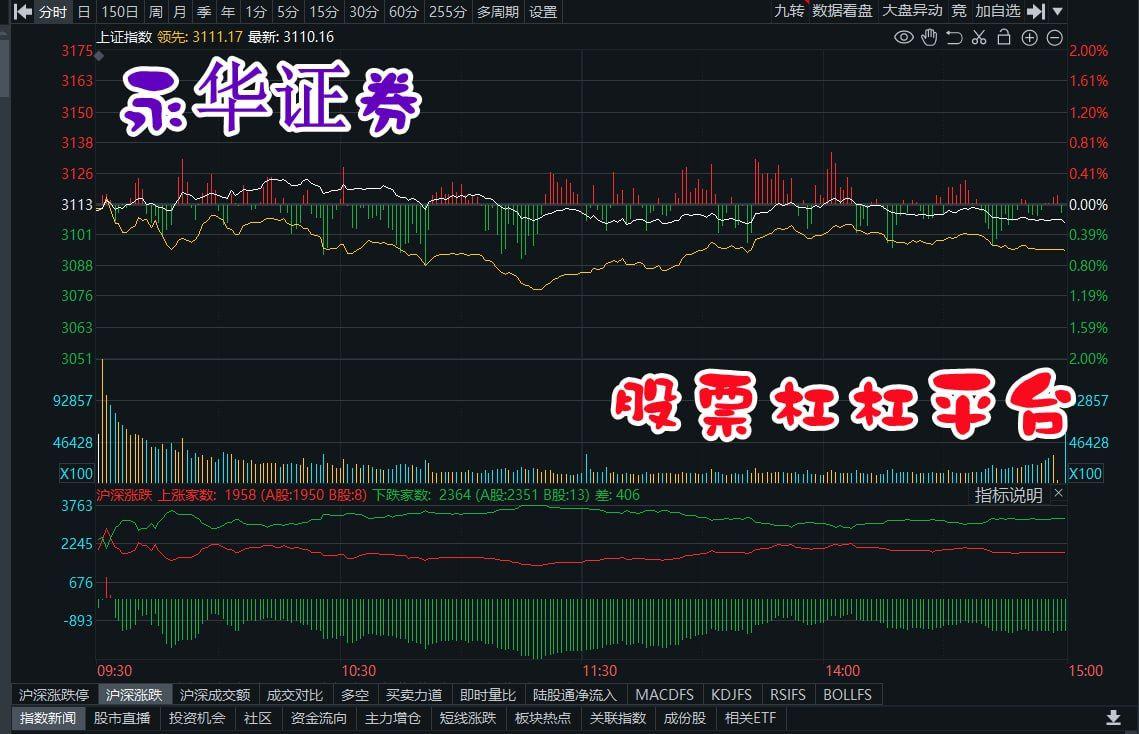1139x734 pixels.
Task: Zoom out using the minus icon
Action: (x=1054, y=37)
